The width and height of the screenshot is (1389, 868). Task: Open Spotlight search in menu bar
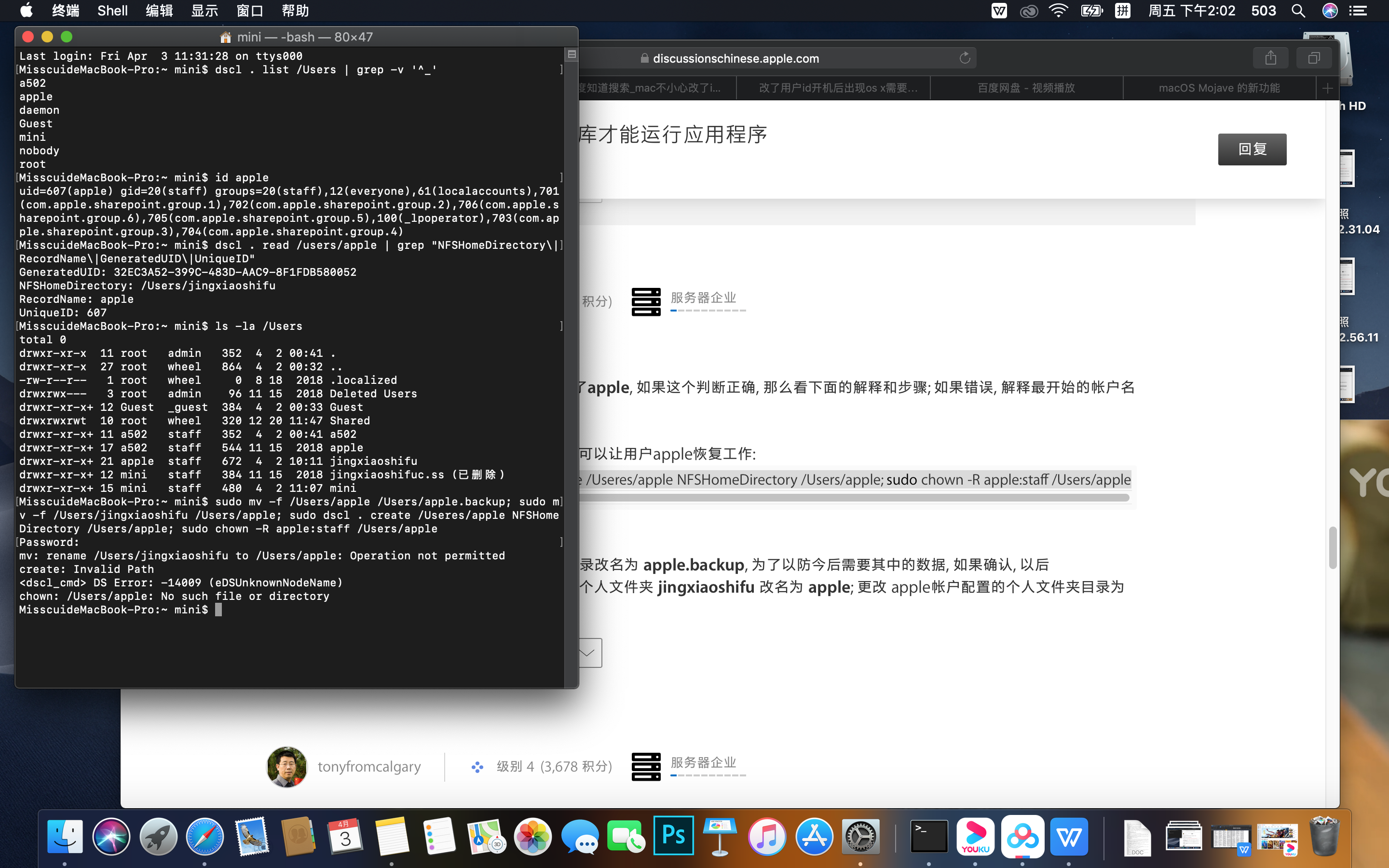coord(1298,11)
